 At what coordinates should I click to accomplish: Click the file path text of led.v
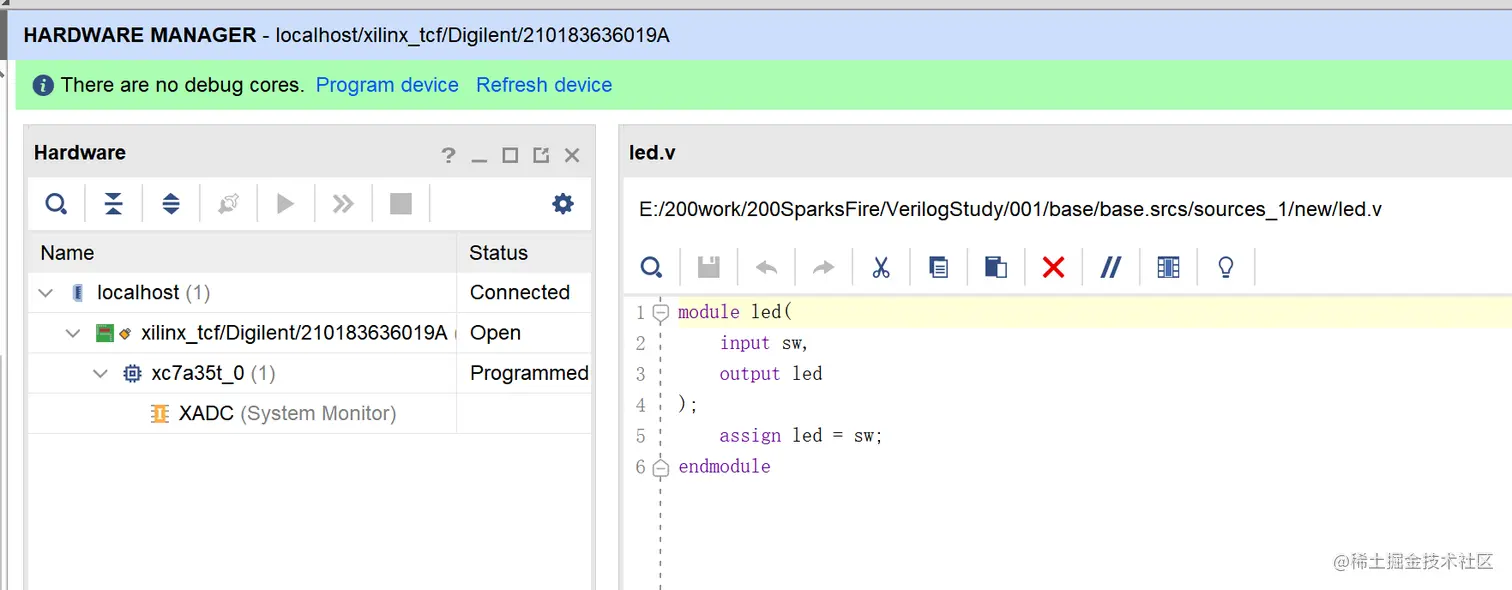[x=1010, y=209]
